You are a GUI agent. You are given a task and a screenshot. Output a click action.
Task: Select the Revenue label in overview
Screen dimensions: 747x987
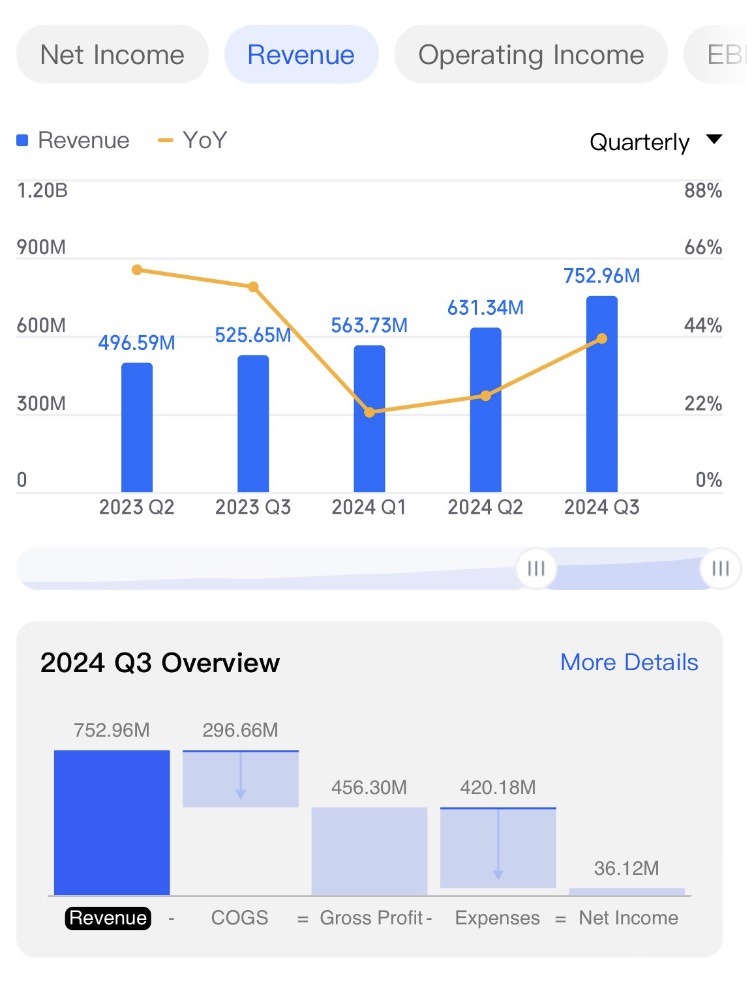click(x=108, y=918)
